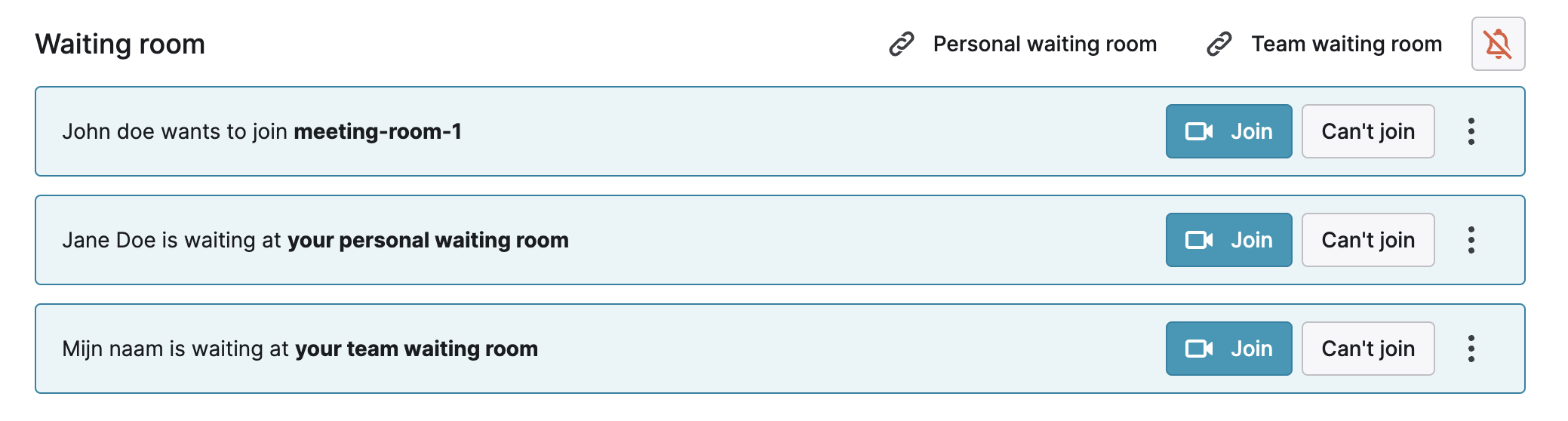Open the three-dot menu for Mijn naam's request

1471,349
